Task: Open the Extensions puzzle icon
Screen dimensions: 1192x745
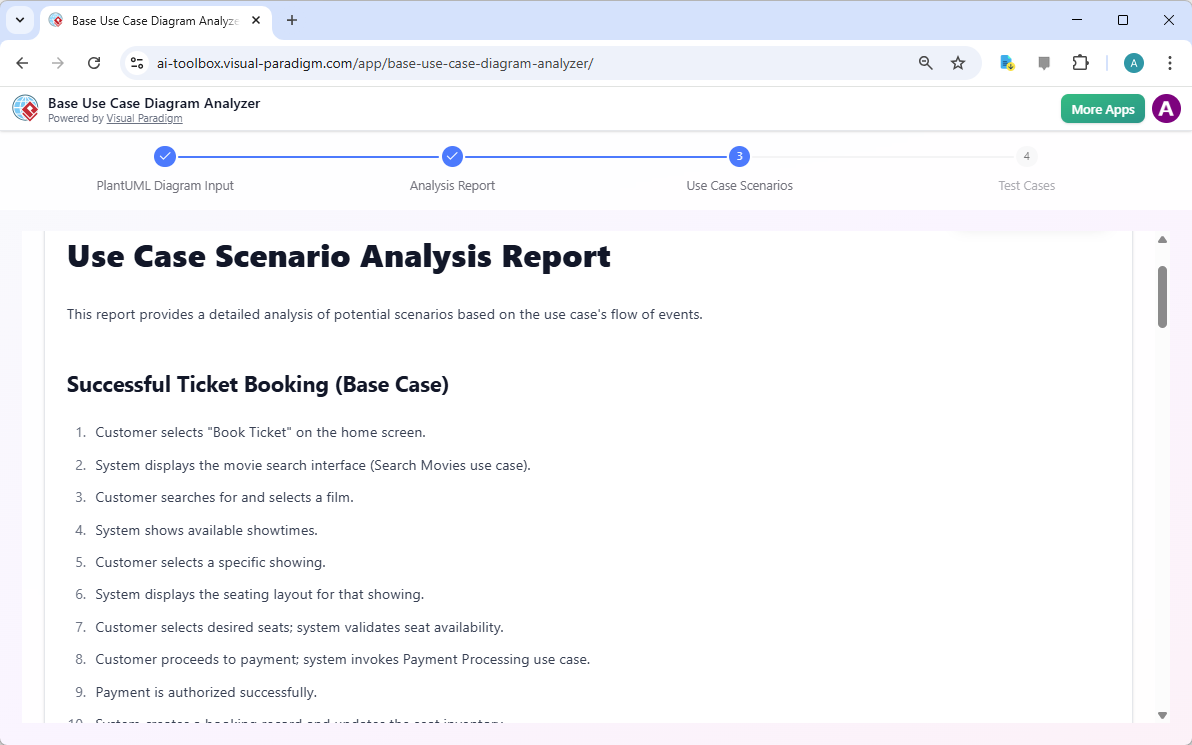Action: point(1080,62)
